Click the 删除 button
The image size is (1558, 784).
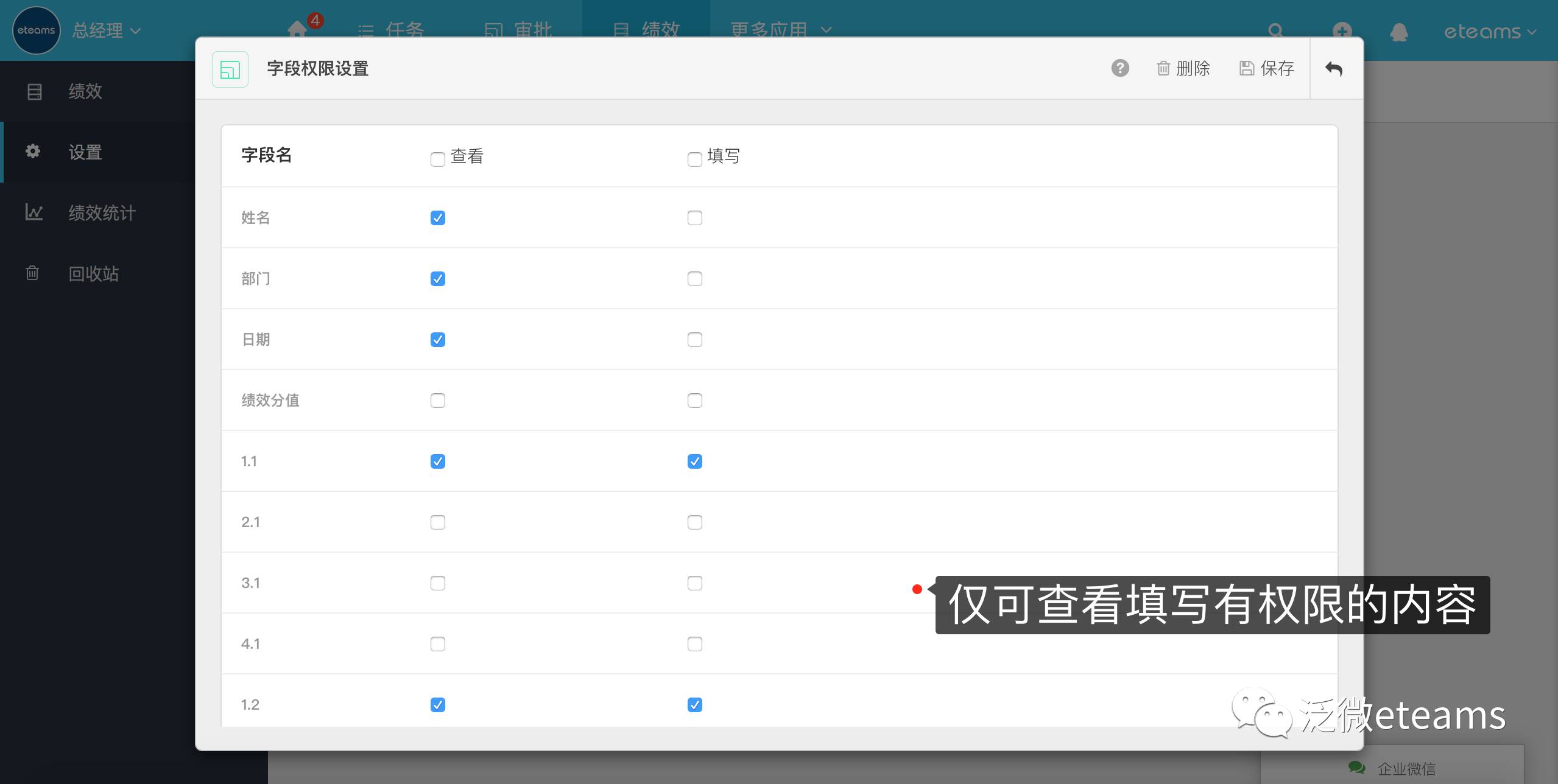[x=1183, y=69]
